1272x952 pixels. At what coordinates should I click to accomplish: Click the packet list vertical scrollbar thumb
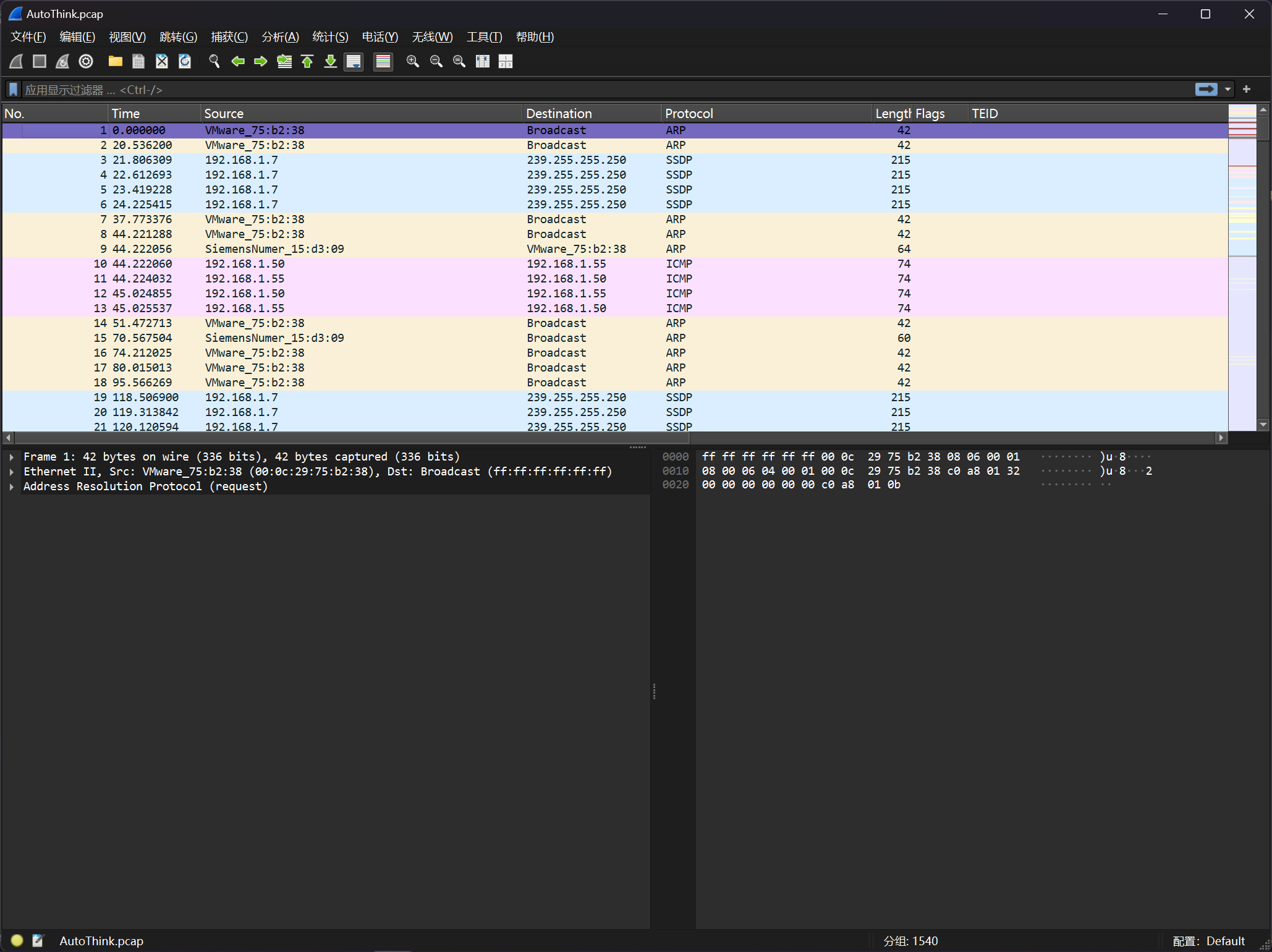1264,128
